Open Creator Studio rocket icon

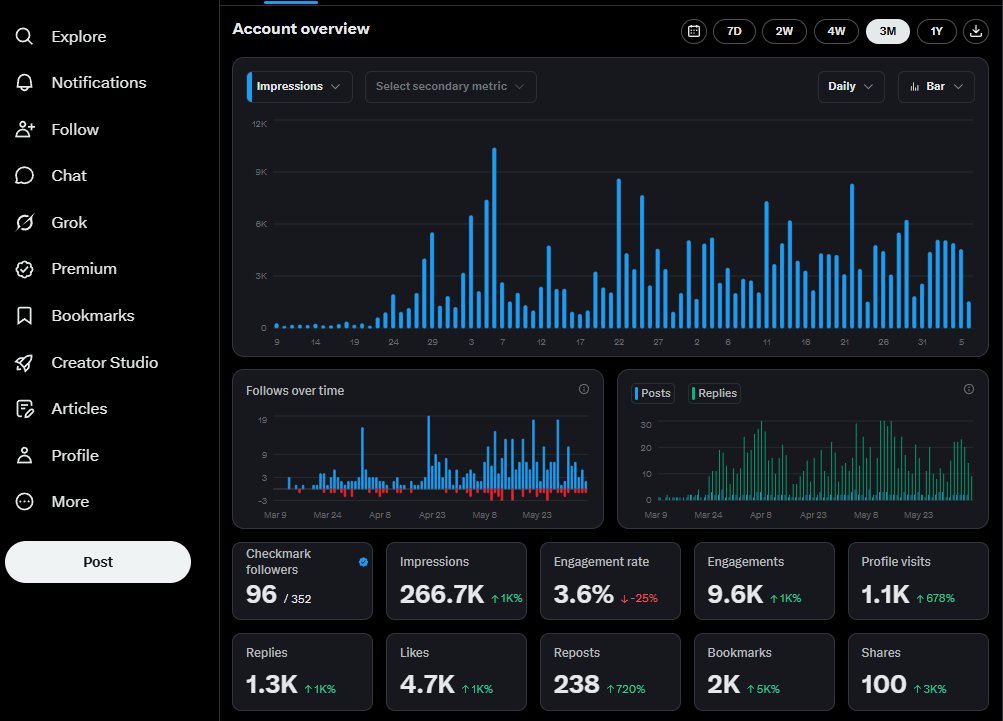point(24,363)
